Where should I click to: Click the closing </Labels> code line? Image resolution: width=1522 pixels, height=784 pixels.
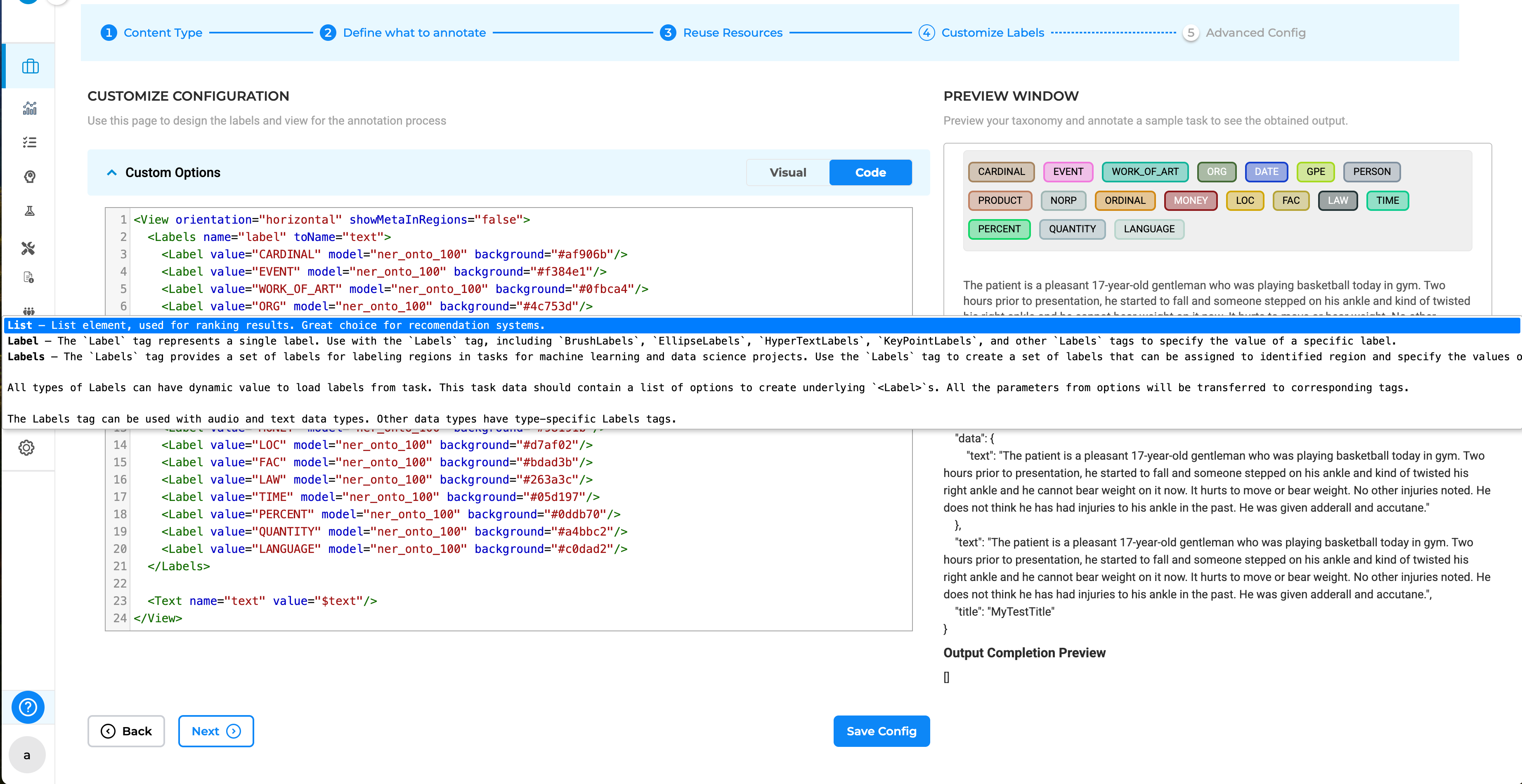pos(178,566)
